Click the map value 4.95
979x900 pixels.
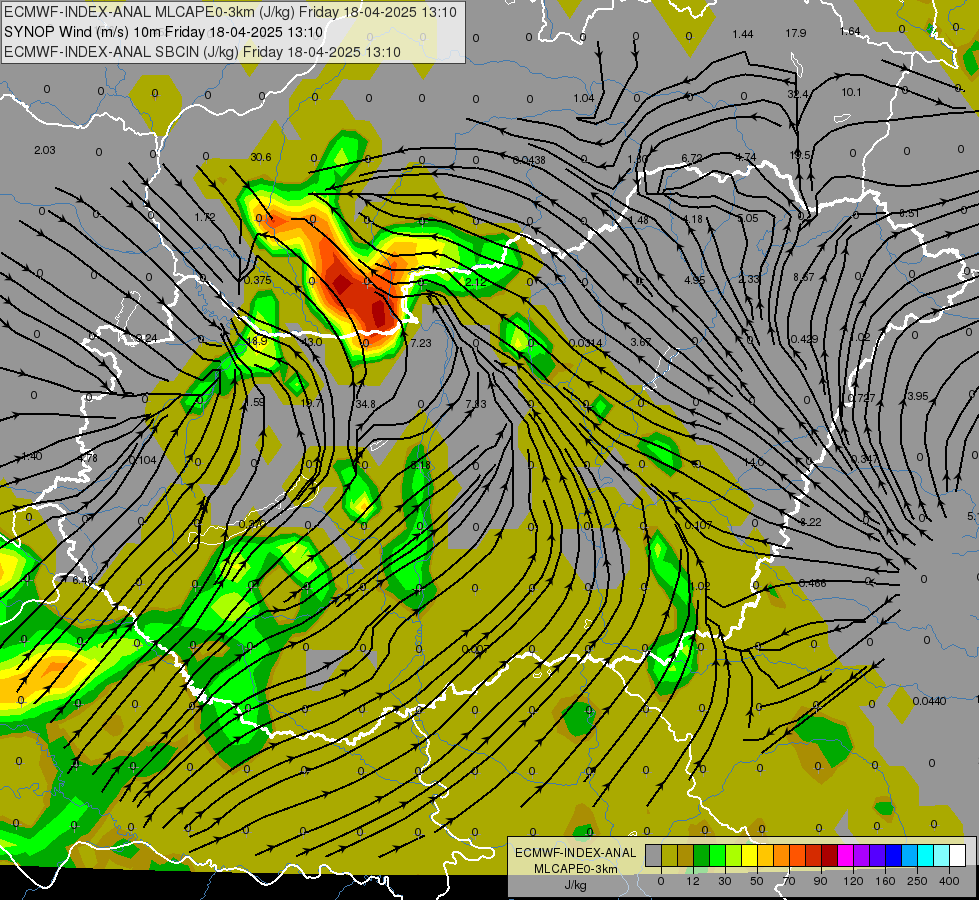coord(694,280)
